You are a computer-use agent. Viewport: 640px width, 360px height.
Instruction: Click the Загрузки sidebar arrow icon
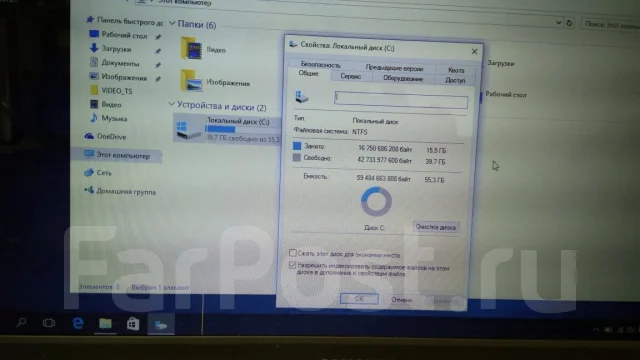[x=94, y=48]
